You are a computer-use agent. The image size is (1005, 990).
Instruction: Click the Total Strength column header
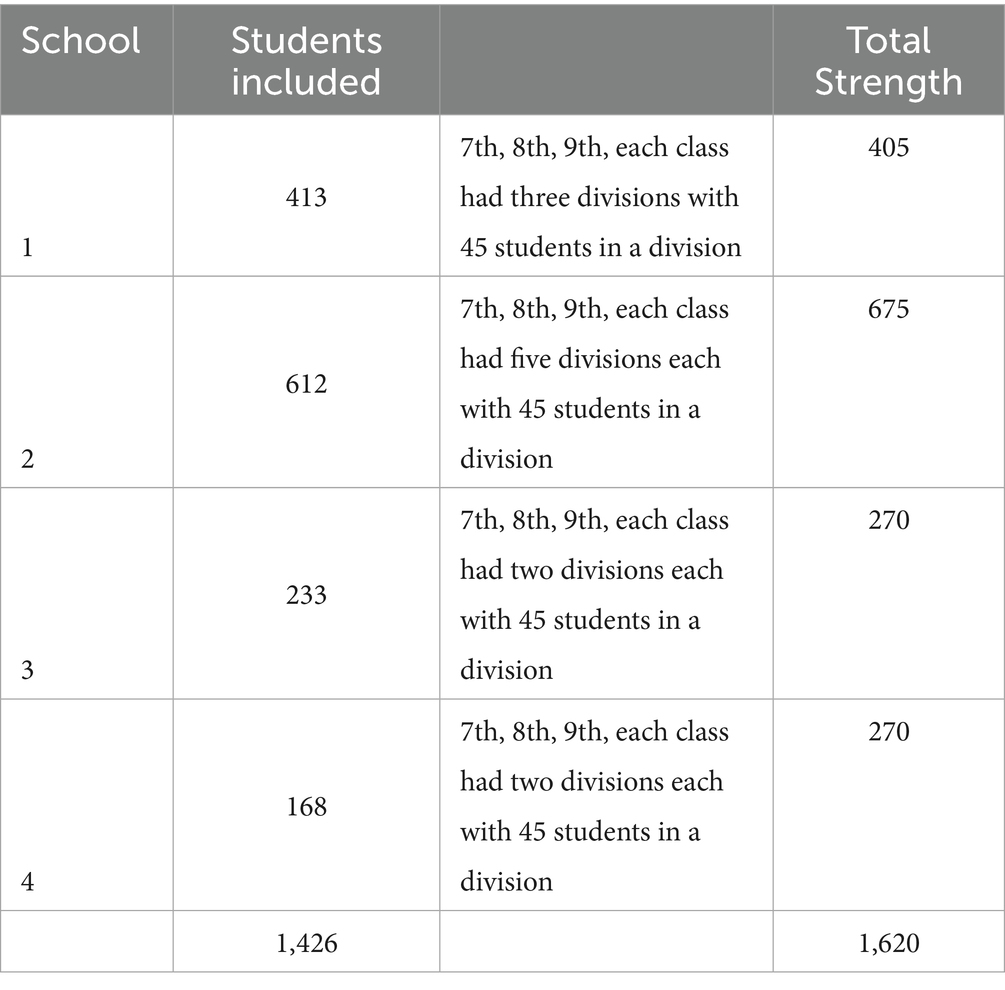[888, 61]
